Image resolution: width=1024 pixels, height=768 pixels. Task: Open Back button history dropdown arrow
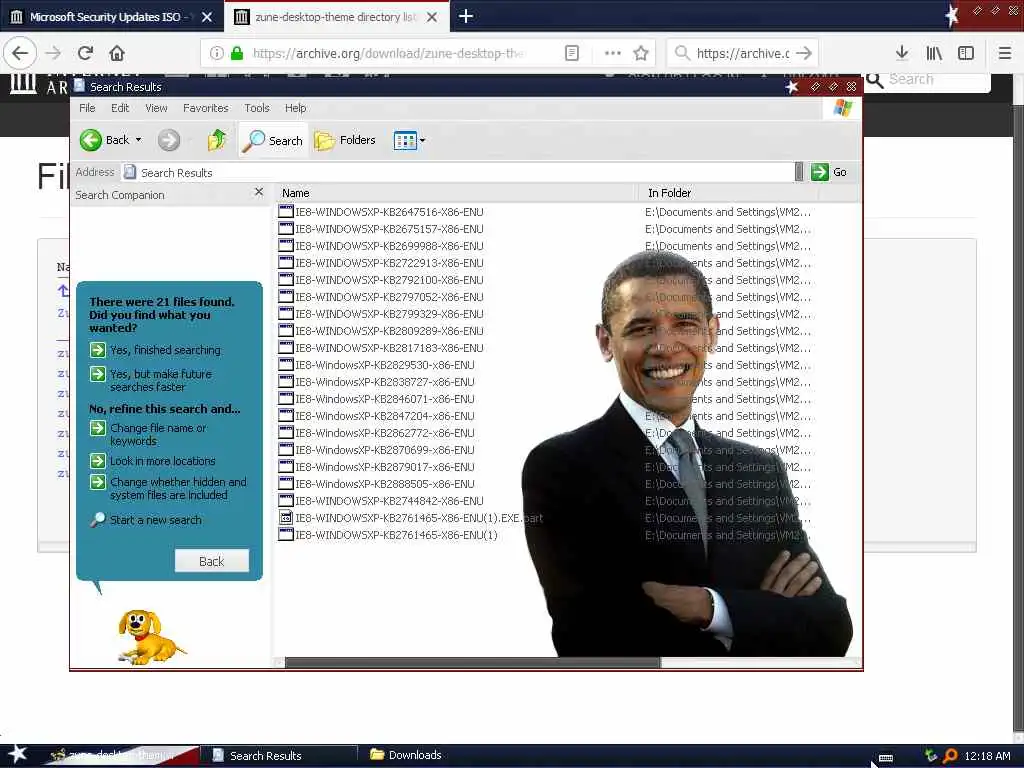click(x=138, y=140)
